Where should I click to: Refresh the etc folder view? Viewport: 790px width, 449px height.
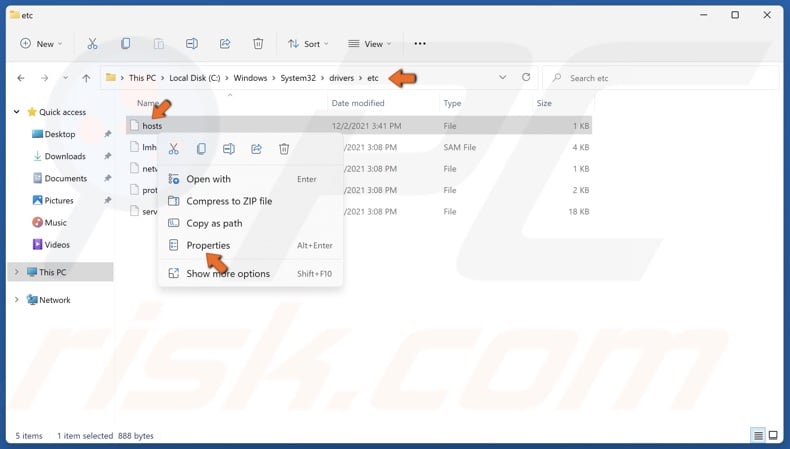526,77
